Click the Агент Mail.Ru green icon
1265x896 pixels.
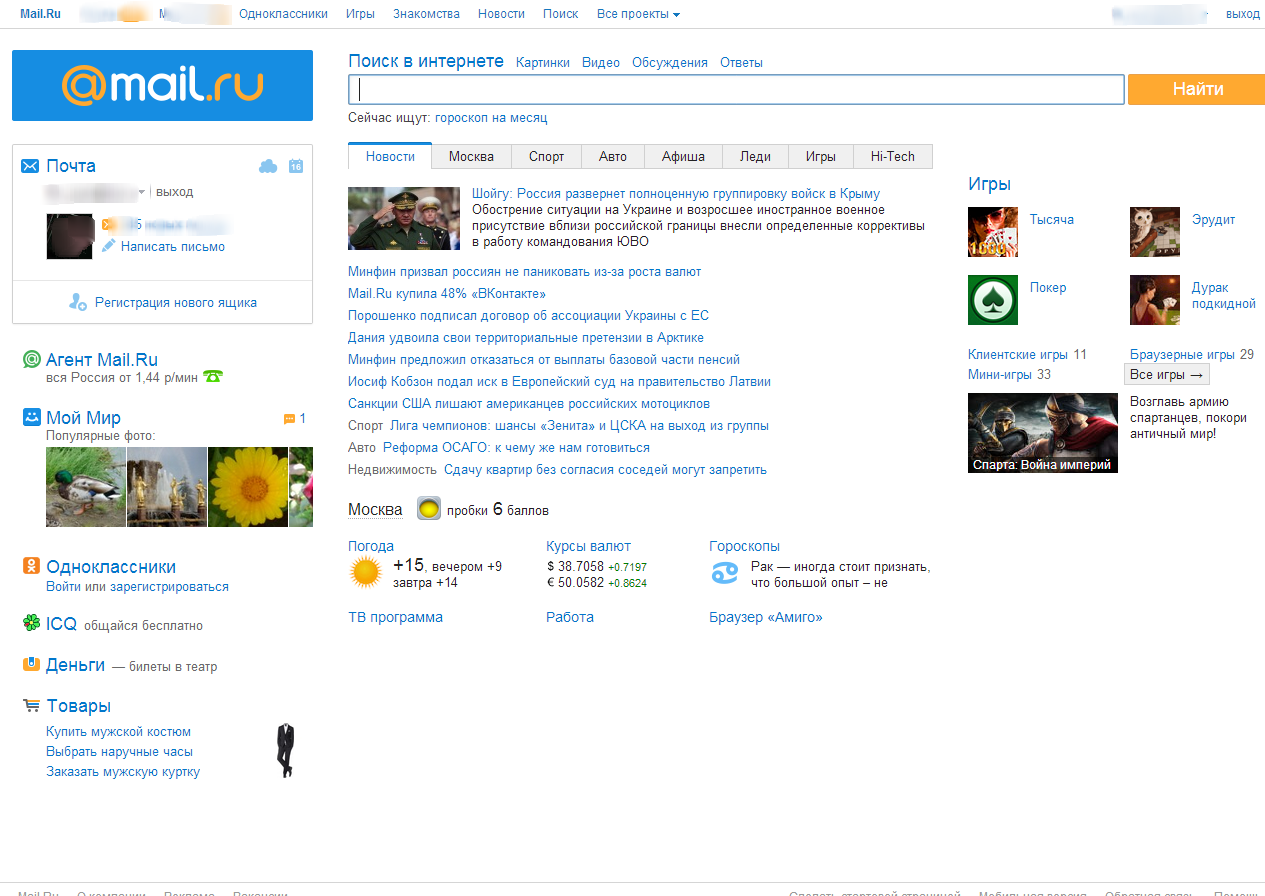coord(31,360)
